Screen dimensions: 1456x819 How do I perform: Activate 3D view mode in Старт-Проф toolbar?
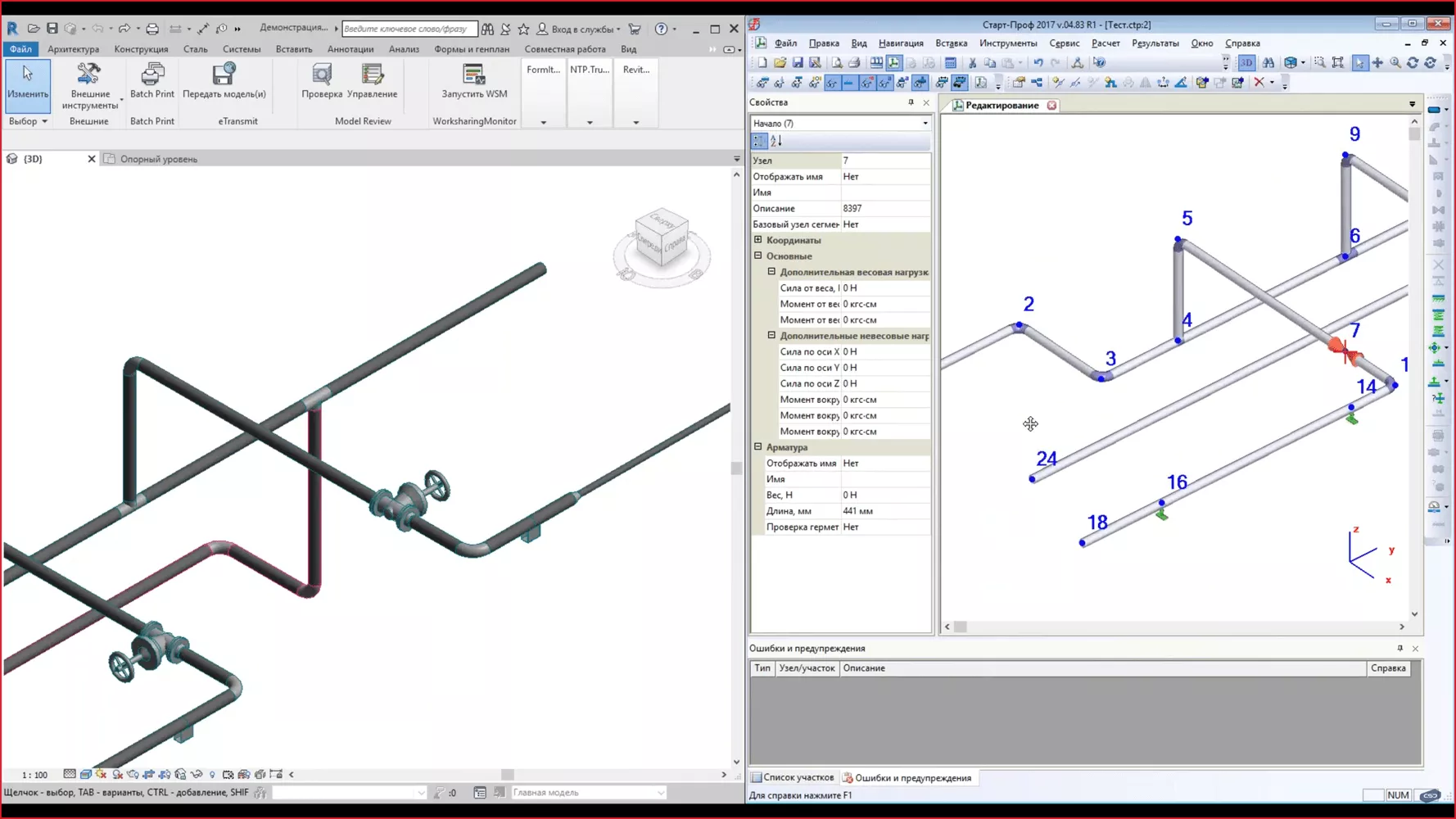1246,62
